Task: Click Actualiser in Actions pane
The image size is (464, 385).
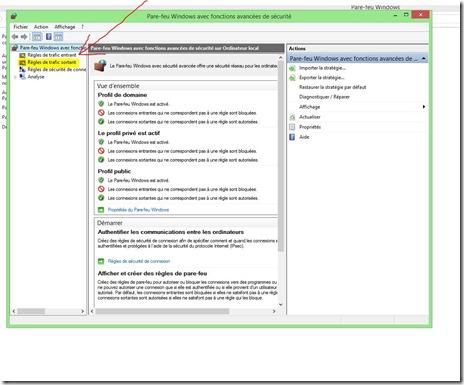Action: [310, 117]
